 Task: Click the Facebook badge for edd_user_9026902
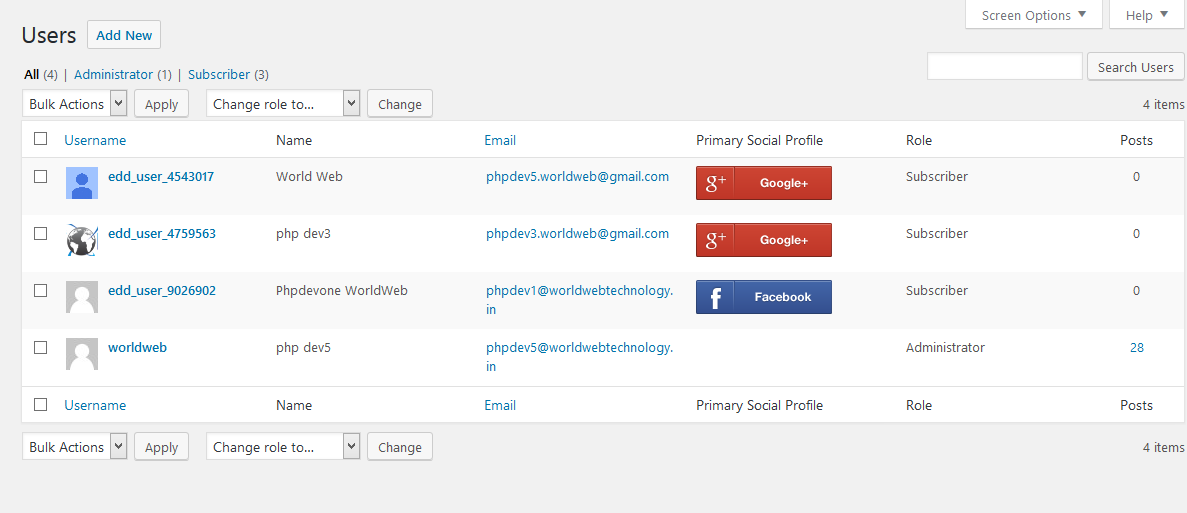coord(763,297)
